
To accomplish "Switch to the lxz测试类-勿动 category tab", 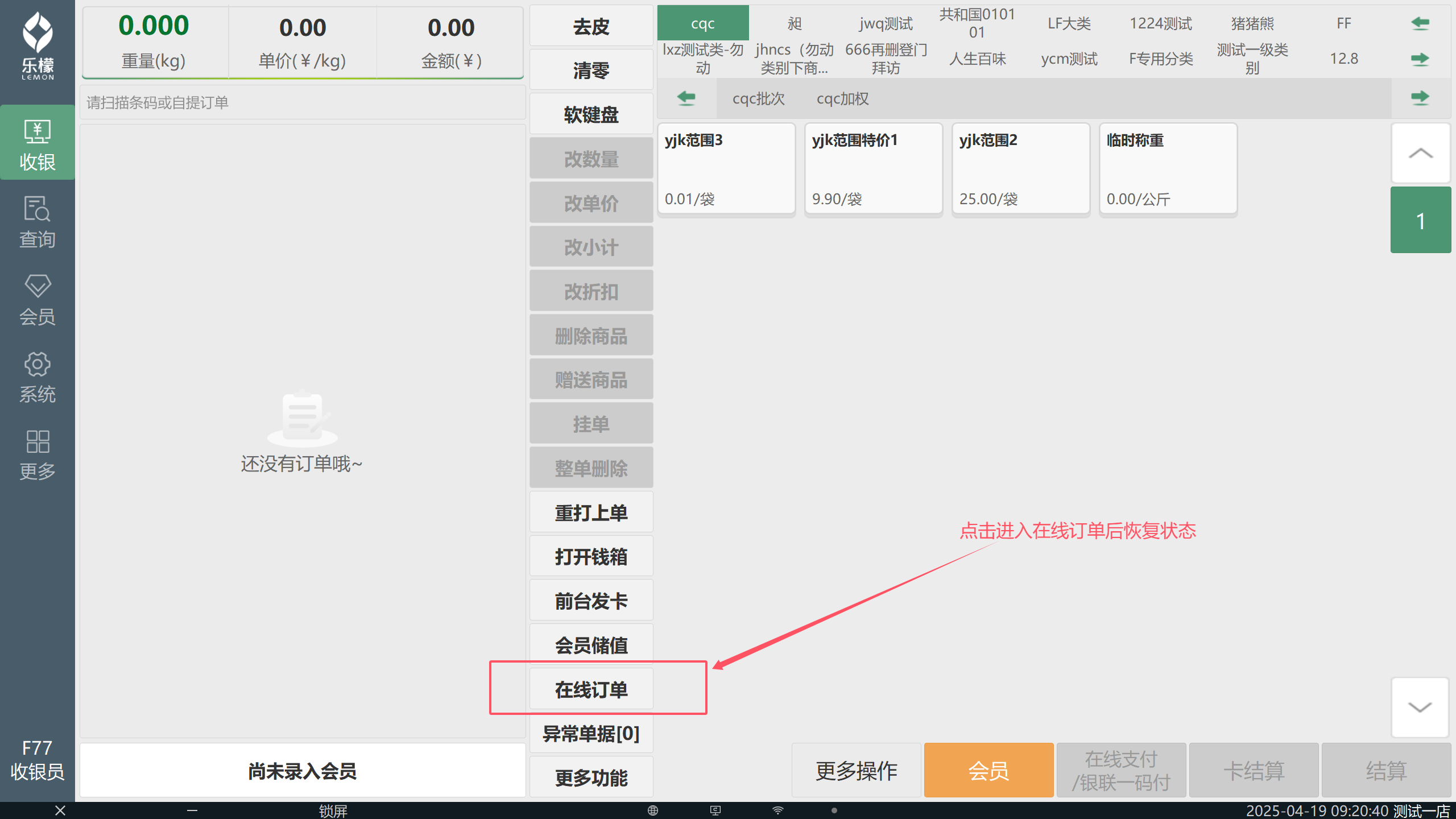I will (x=703, y=59).
